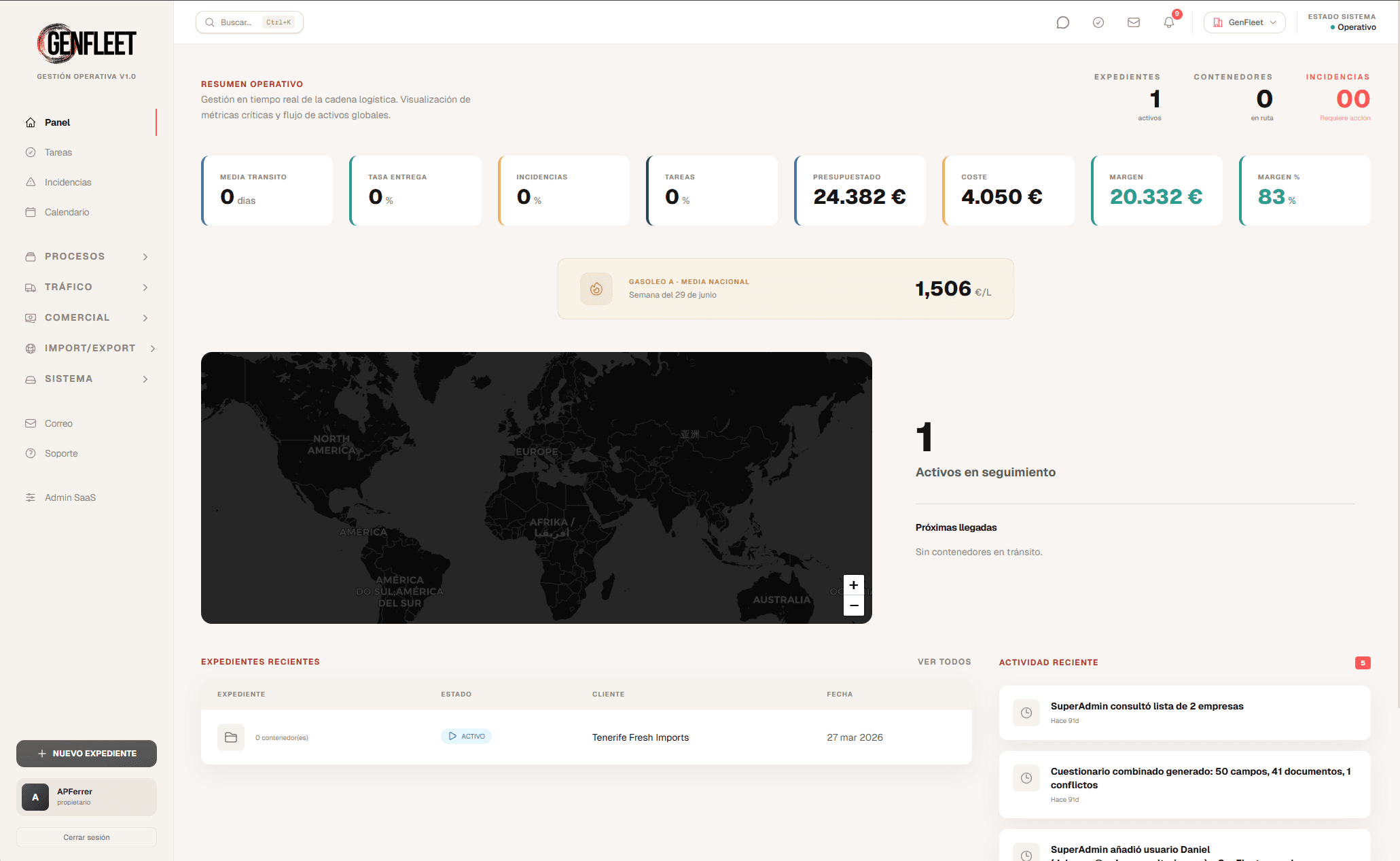Expand the SISTEMA section chevron

coord(145,379)
